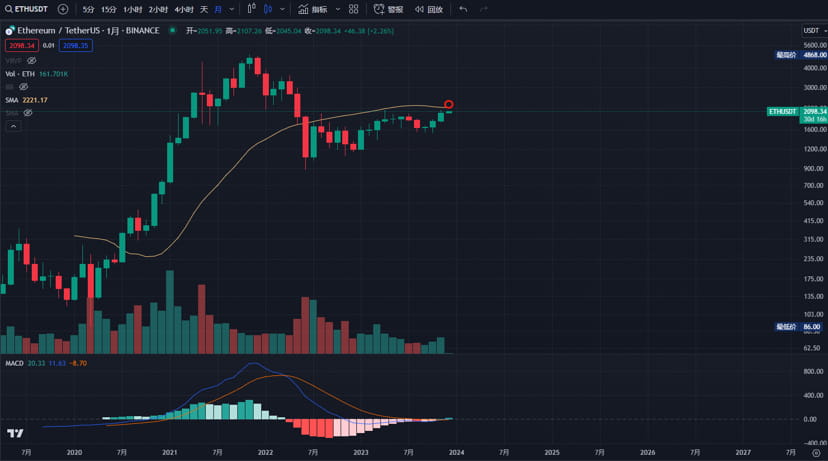
Task: Select the SMA 2221.17 legend entry
Action: click(26, 100)
